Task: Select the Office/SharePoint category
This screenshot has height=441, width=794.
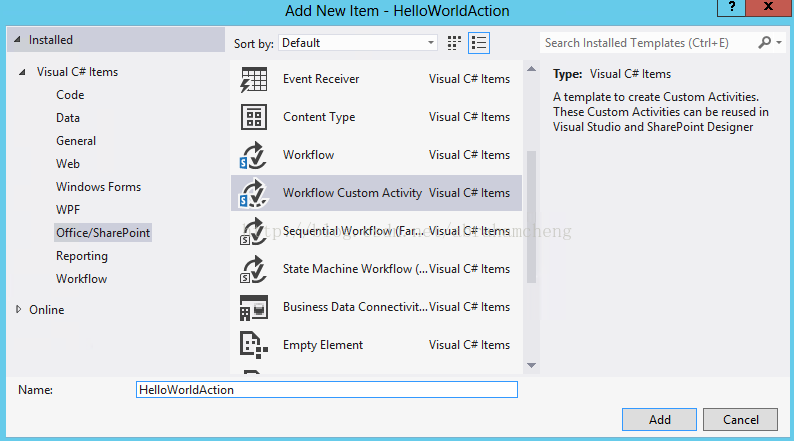Action: pyautogui.click(x=103, y=233)
